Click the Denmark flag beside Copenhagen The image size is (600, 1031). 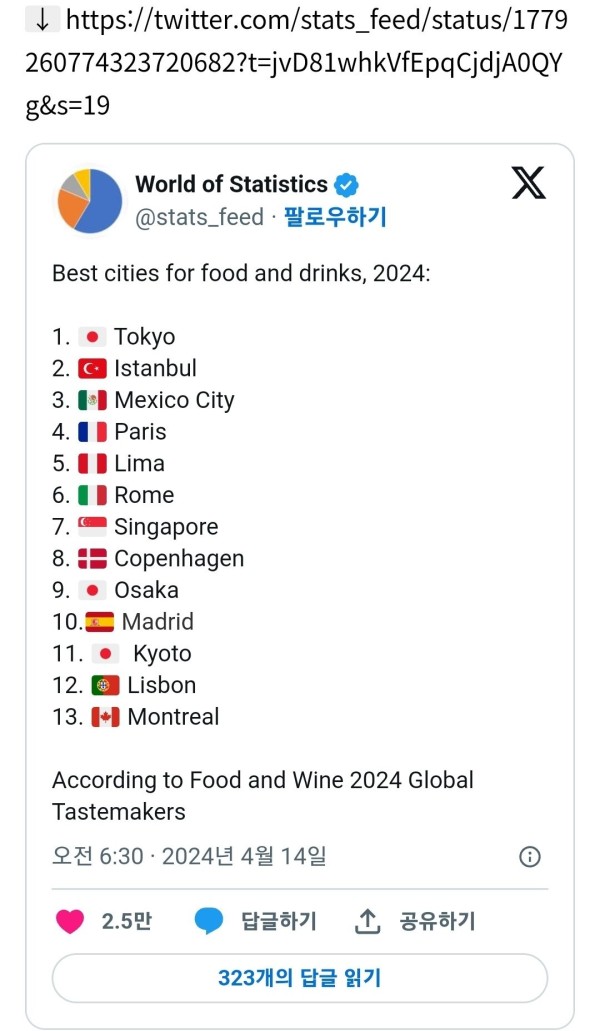pyautogui.click(x=92, y=558)
